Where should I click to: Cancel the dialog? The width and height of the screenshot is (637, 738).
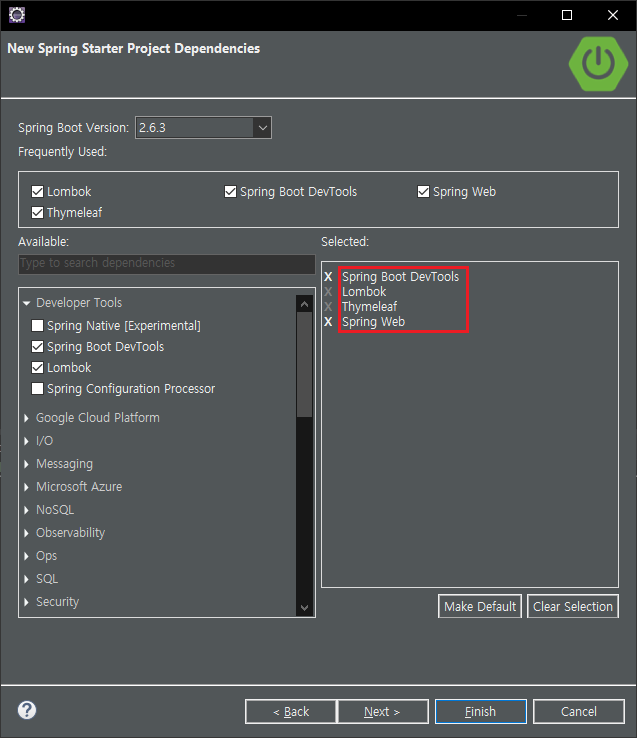tap(579, 711)
